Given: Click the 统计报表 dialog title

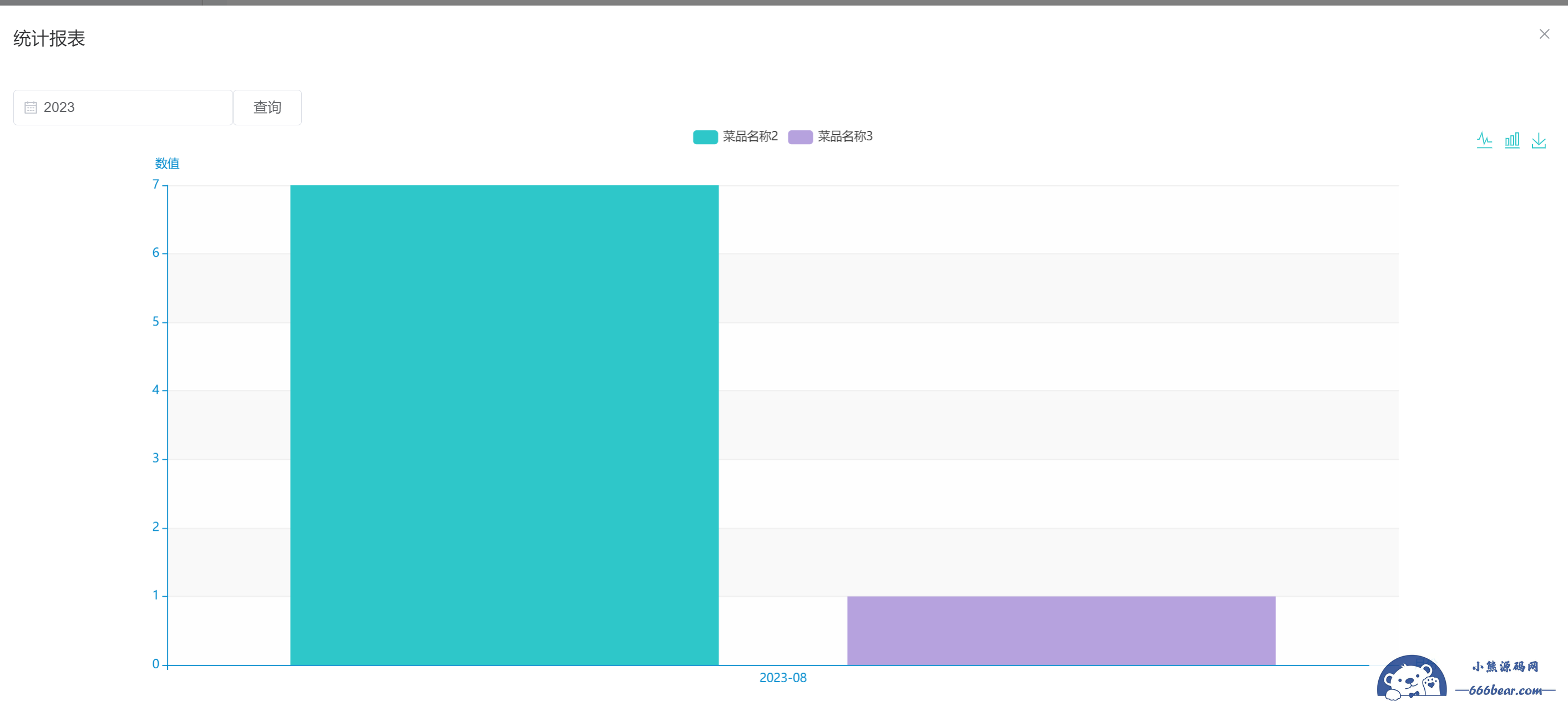Looking at the screenshot, I should click(x=49, y=38).
